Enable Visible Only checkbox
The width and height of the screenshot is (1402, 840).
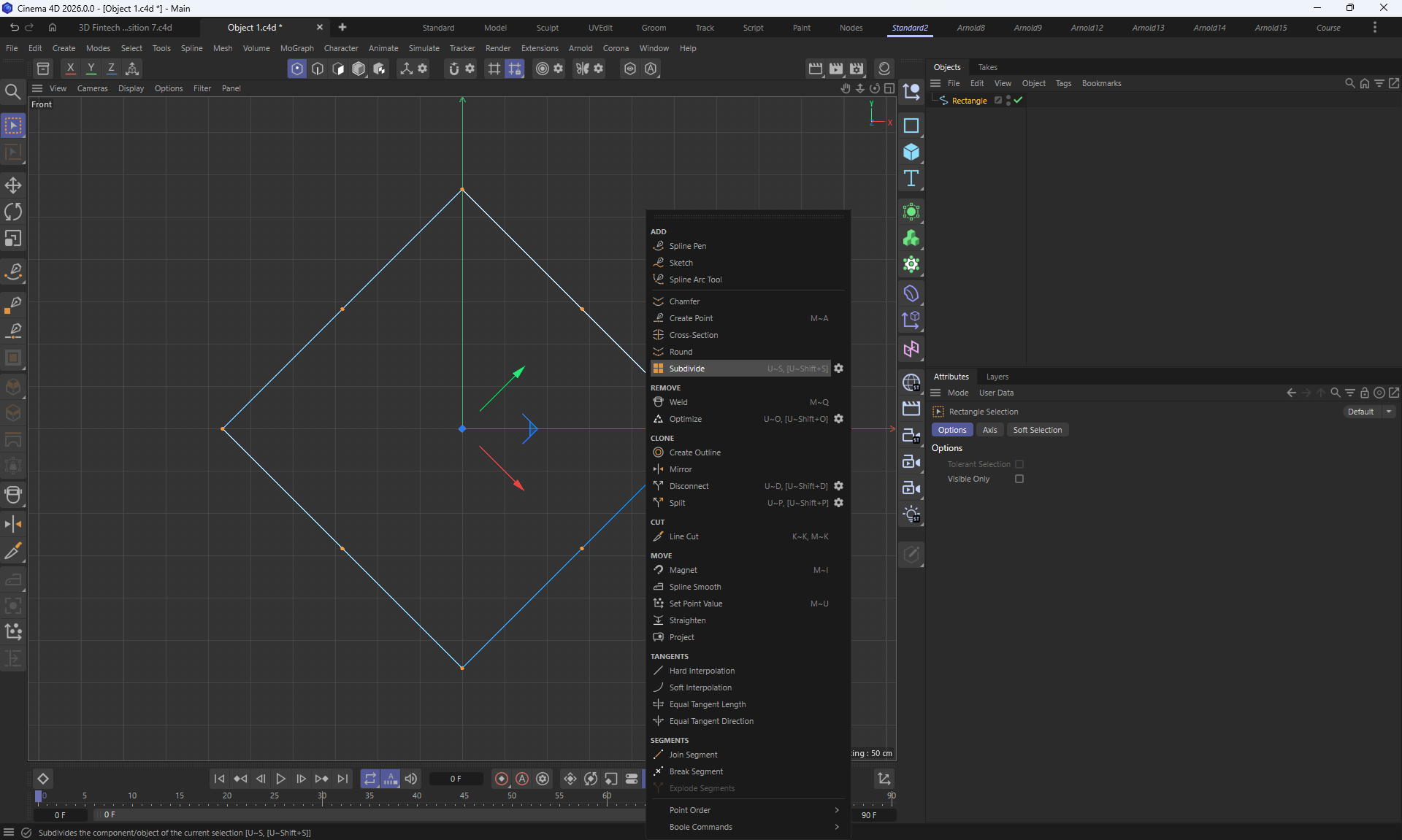1019,479
